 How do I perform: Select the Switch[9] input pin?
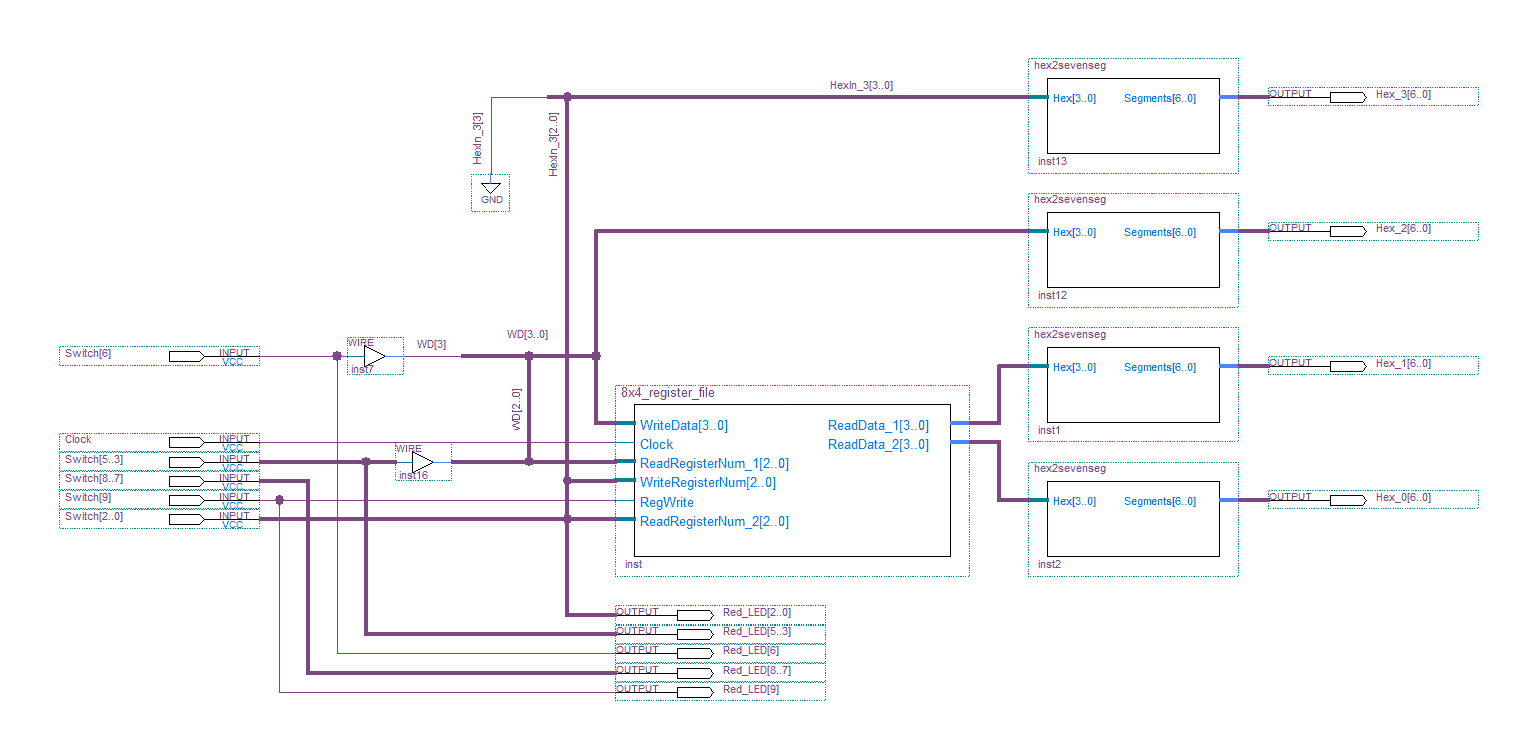(x=186, y=500)
